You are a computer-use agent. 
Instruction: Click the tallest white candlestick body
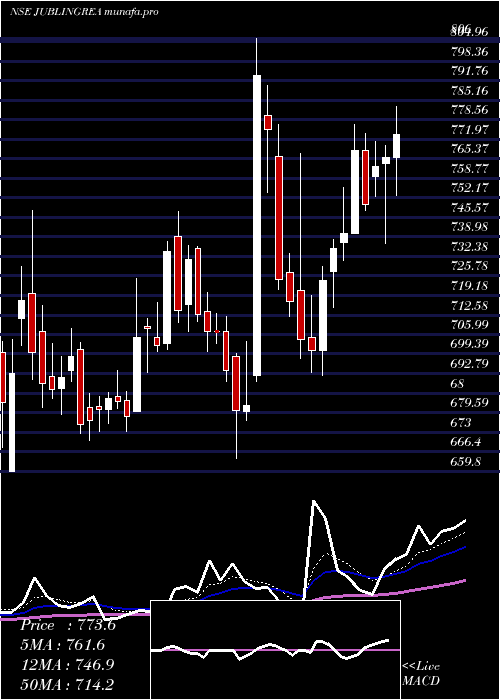point(257,225)
